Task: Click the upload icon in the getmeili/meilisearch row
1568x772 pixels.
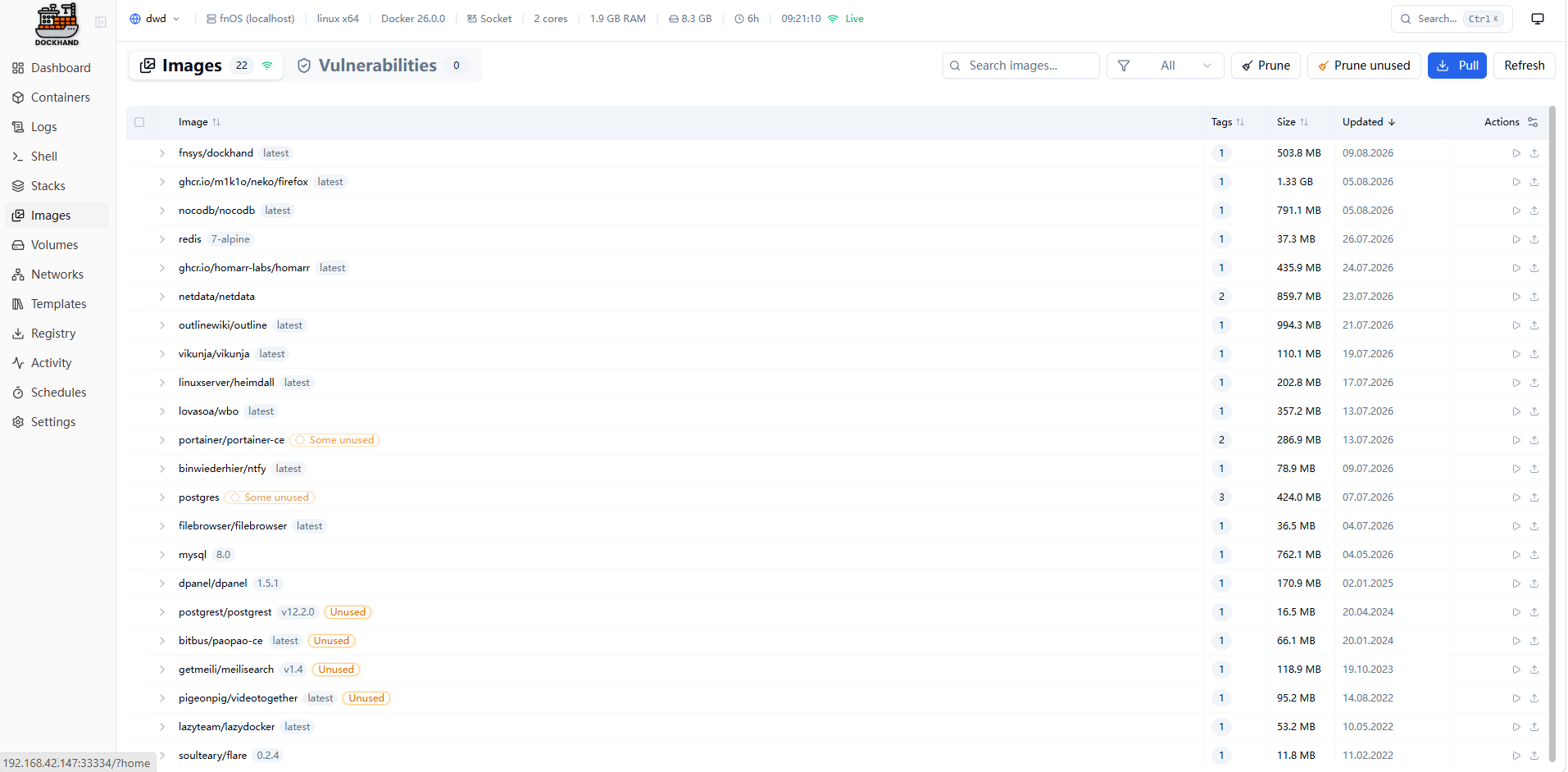Action: [x=1534, y=670]
